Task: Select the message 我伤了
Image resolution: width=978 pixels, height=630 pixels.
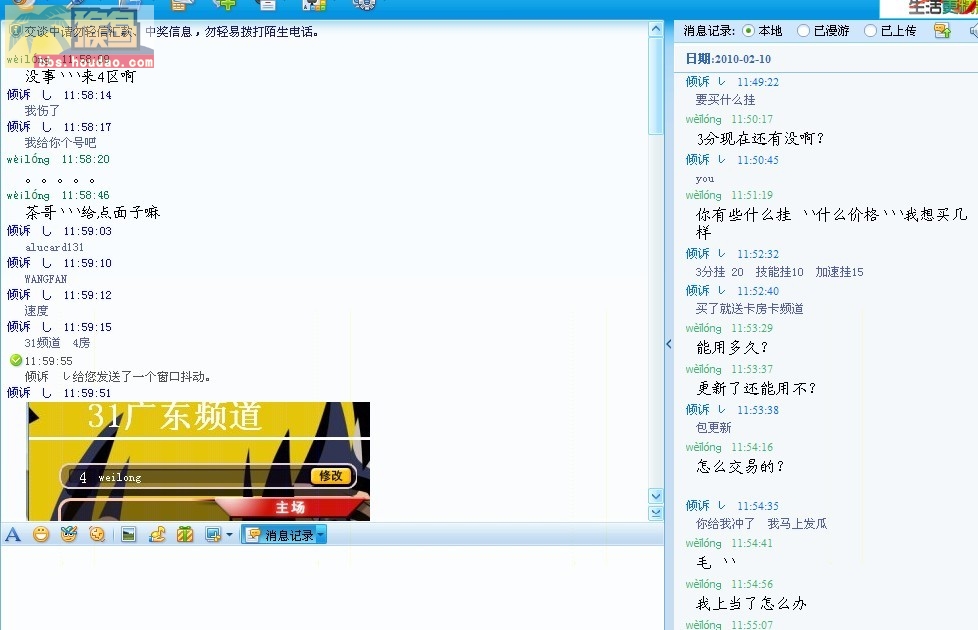Action: coord(42,111)
